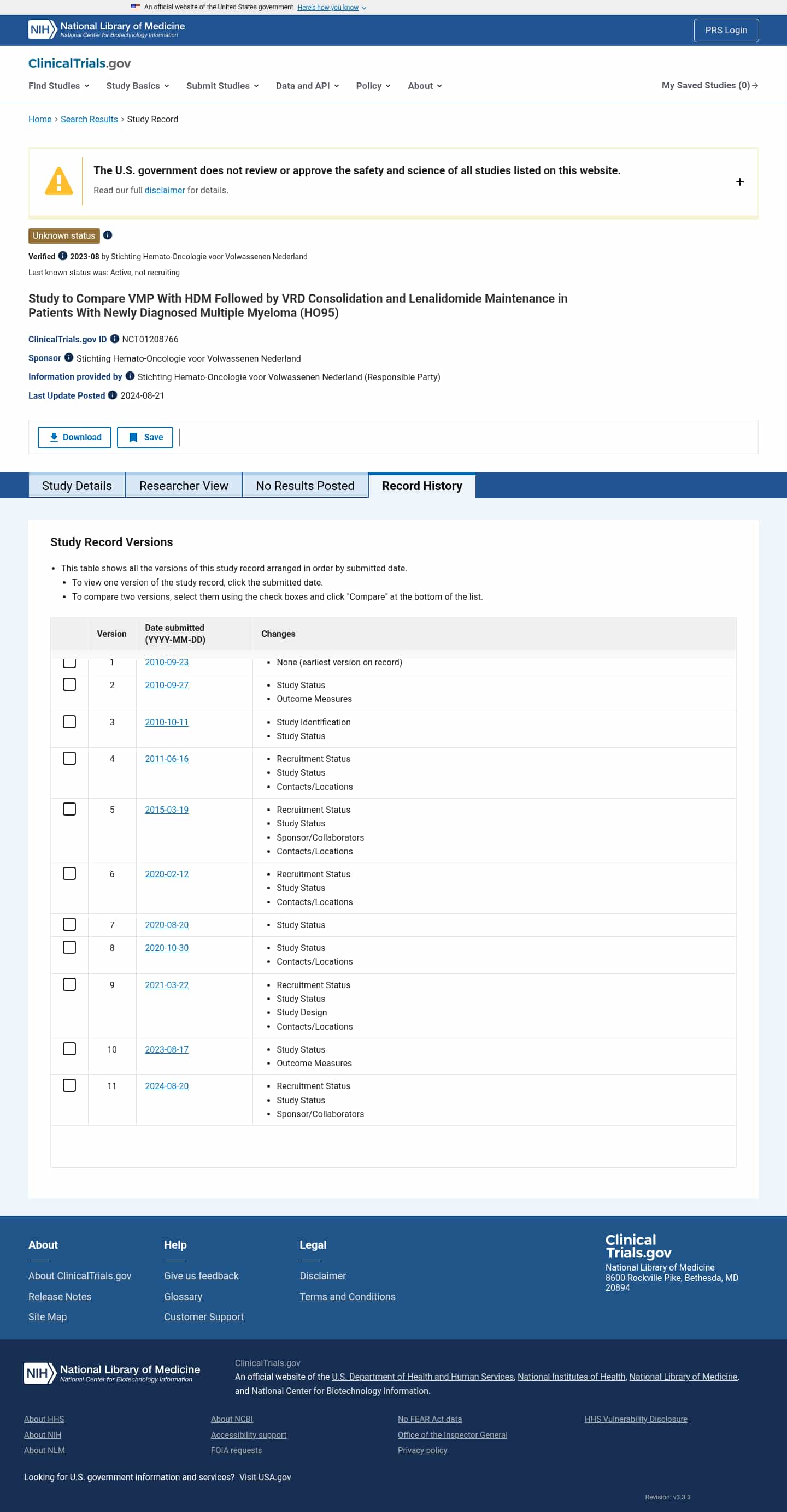Check the box for version 9

pos(69,984)
